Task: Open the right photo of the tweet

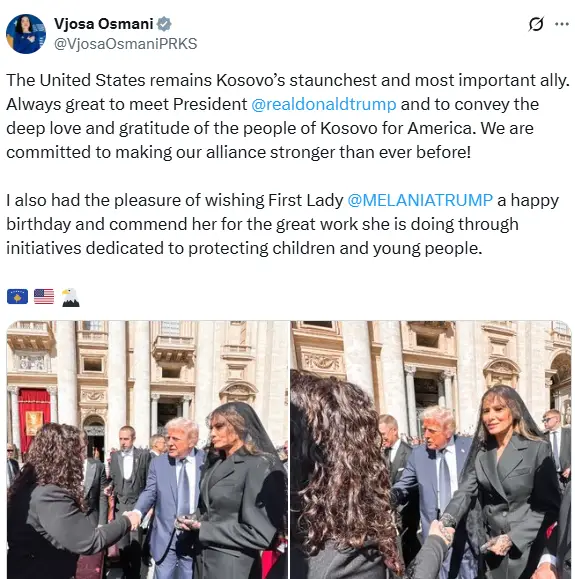Action: [431, 450]
